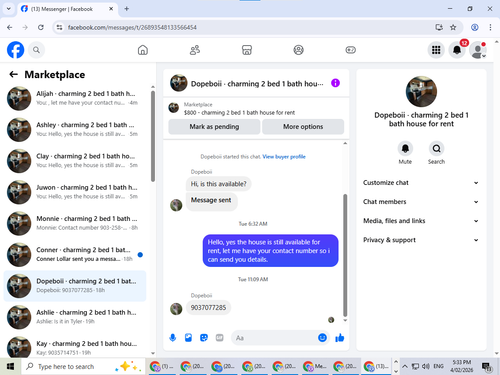Open the notifications bell with 12 badge
The height and width of the screenshot is (375, 500).
457,50
